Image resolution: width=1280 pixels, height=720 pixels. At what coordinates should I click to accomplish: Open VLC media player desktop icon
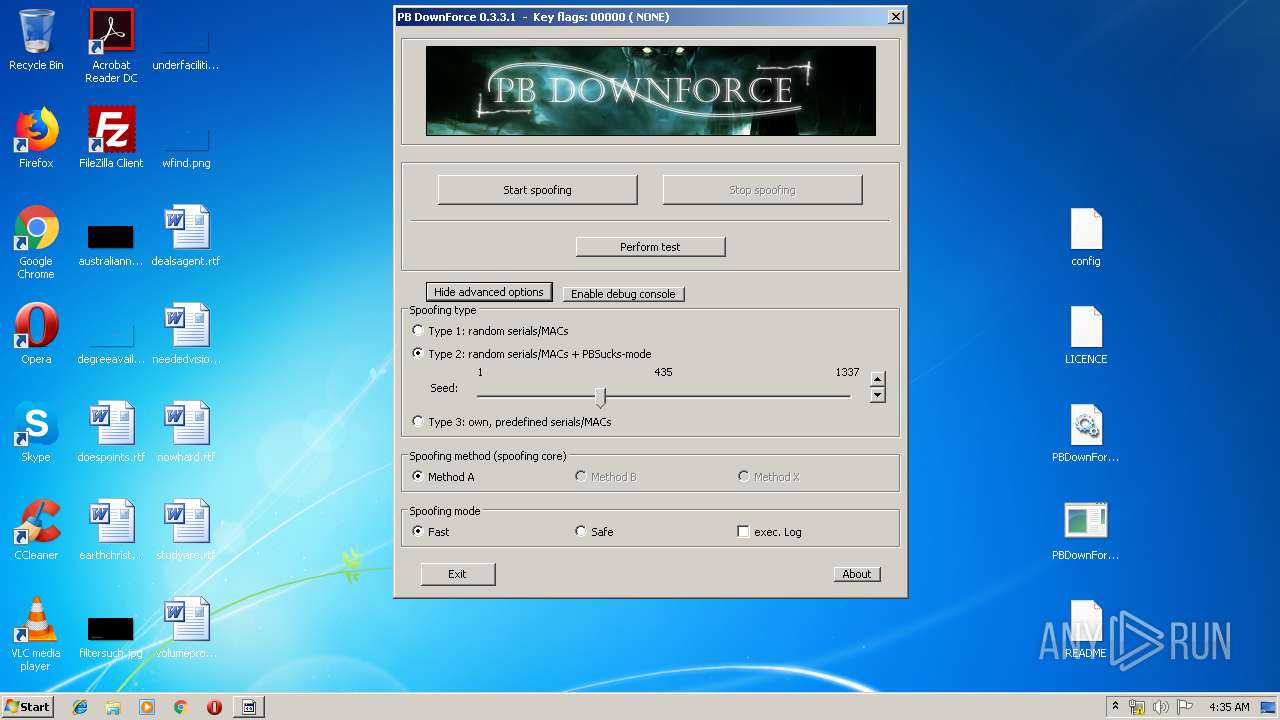(x=36, y=634)
